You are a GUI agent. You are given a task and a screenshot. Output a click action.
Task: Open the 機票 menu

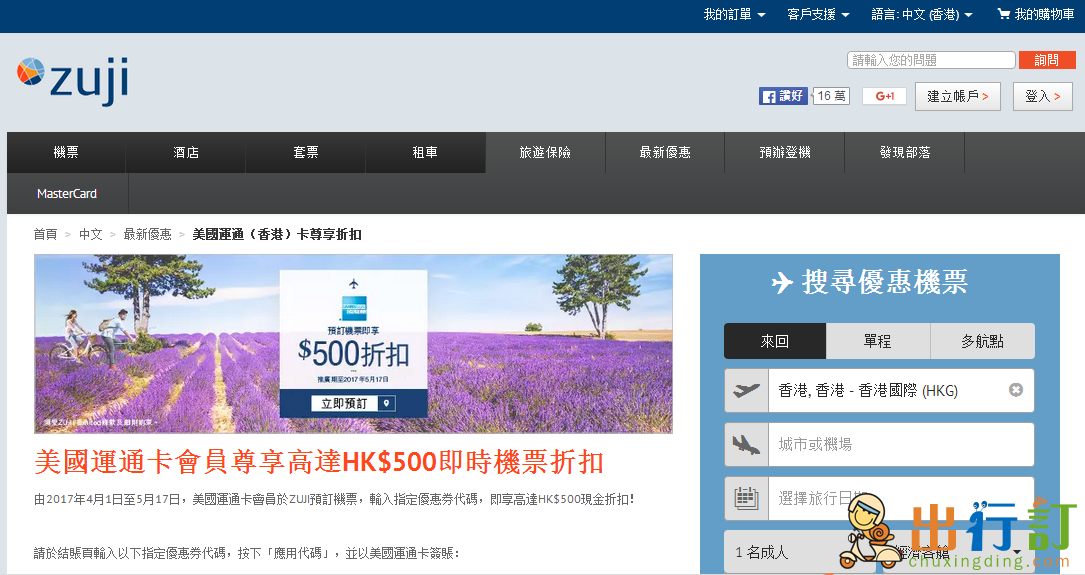pos(66,152)
